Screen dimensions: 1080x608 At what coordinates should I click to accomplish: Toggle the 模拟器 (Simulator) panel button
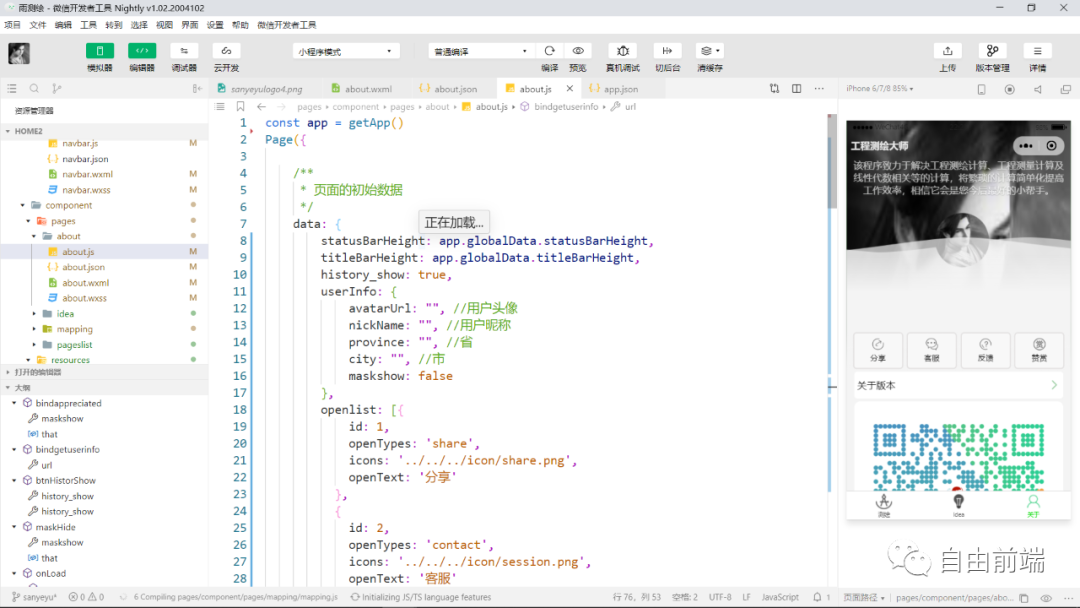pyautogui.click(x=99, y=51)
